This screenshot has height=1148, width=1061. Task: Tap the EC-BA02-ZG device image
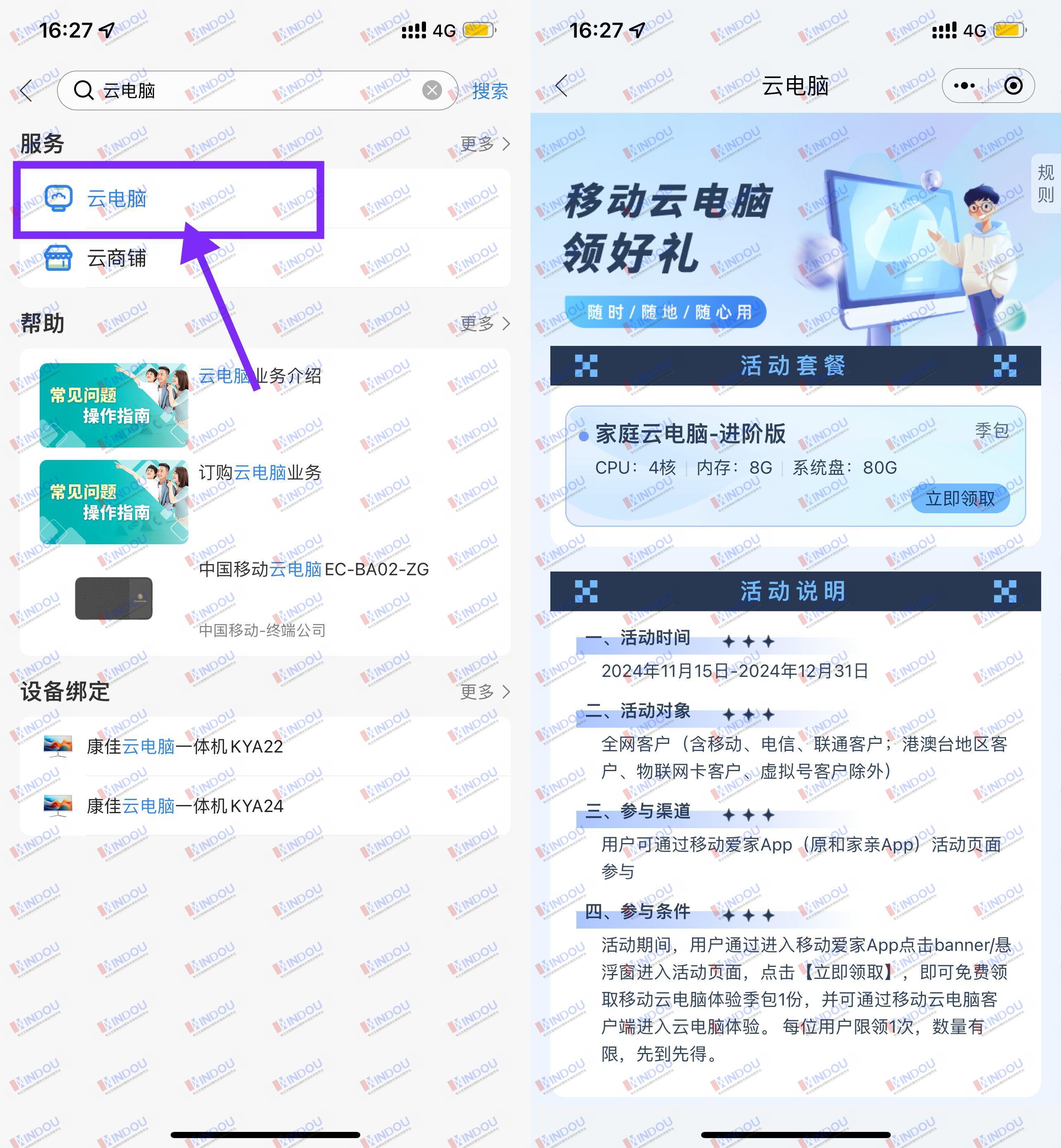pos(114,598)
